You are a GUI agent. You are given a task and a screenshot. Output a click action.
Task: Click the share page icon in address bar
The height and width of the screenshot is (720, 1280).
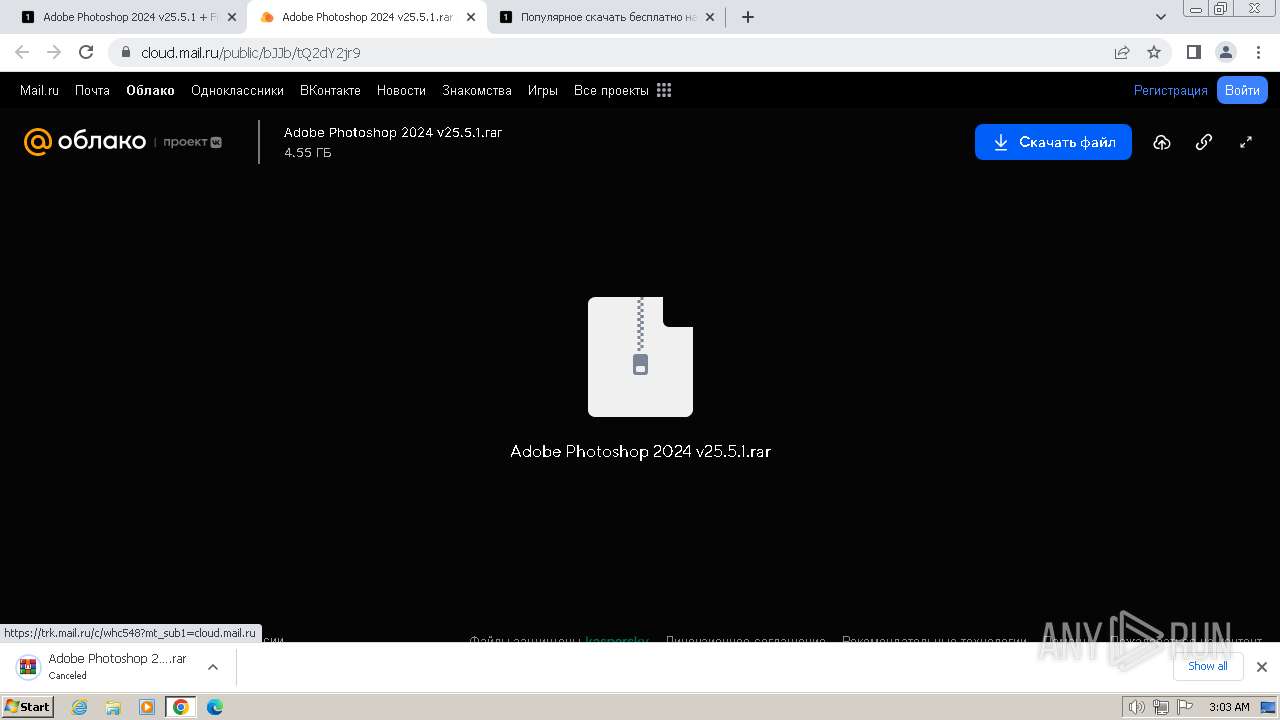[1122, 52]
